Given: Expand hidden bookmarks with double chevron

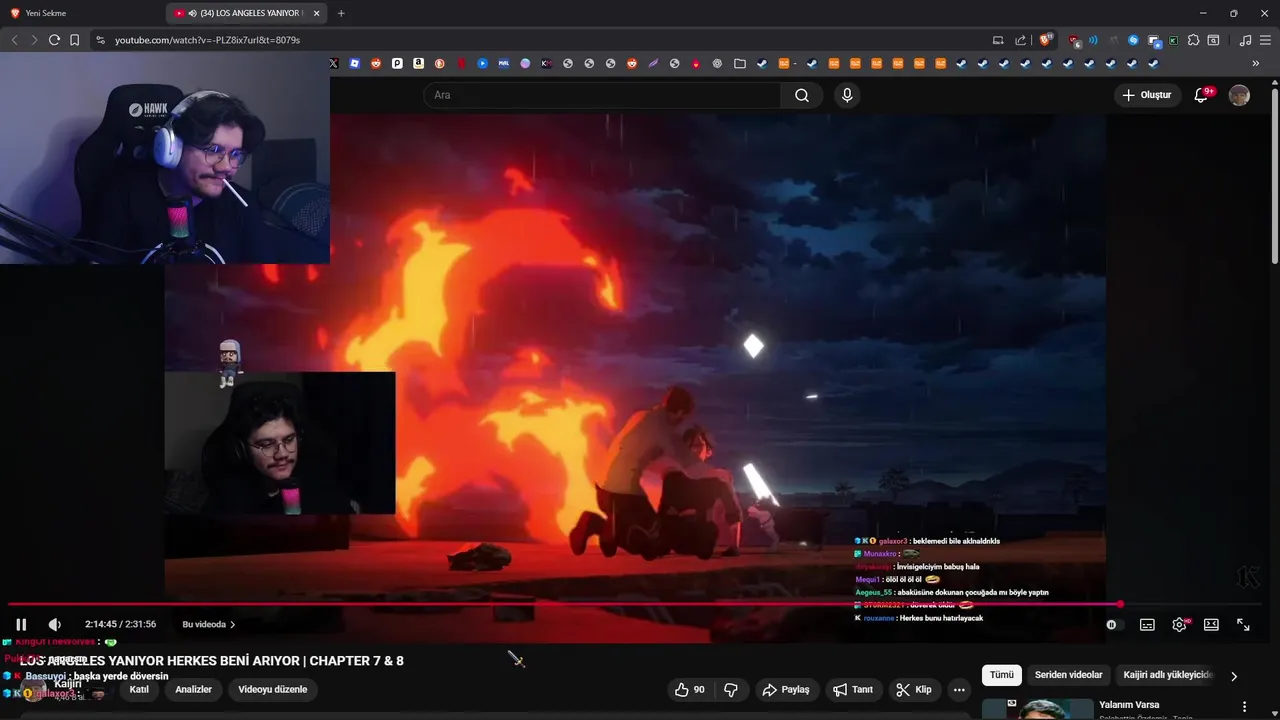Looking at the screenshot, I should click(x=1256, y=63).
